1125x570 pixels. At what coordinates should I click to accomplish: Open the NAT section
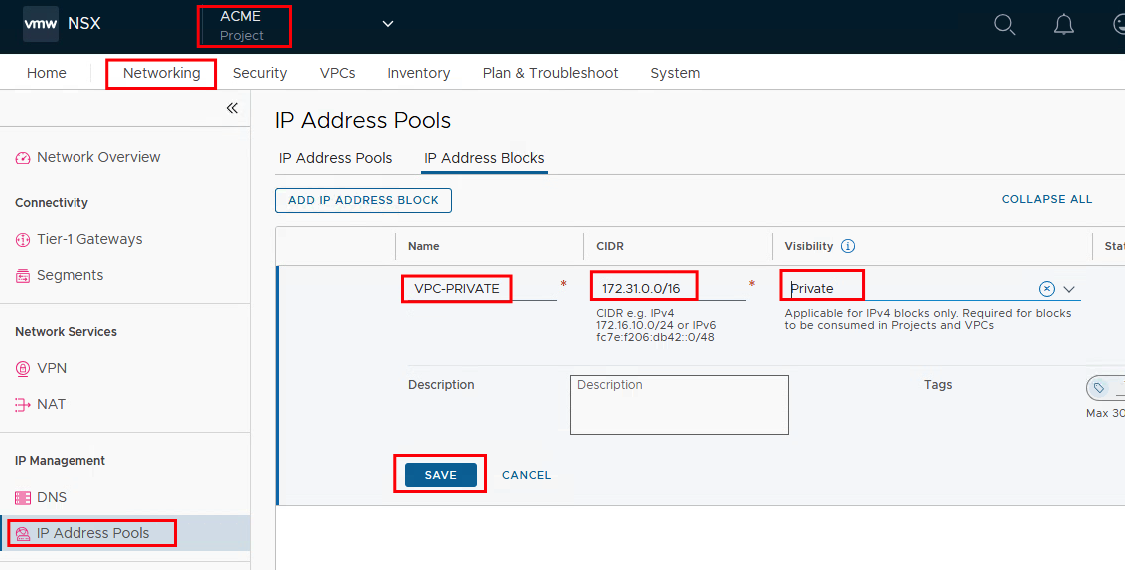(x=51, y=404)
